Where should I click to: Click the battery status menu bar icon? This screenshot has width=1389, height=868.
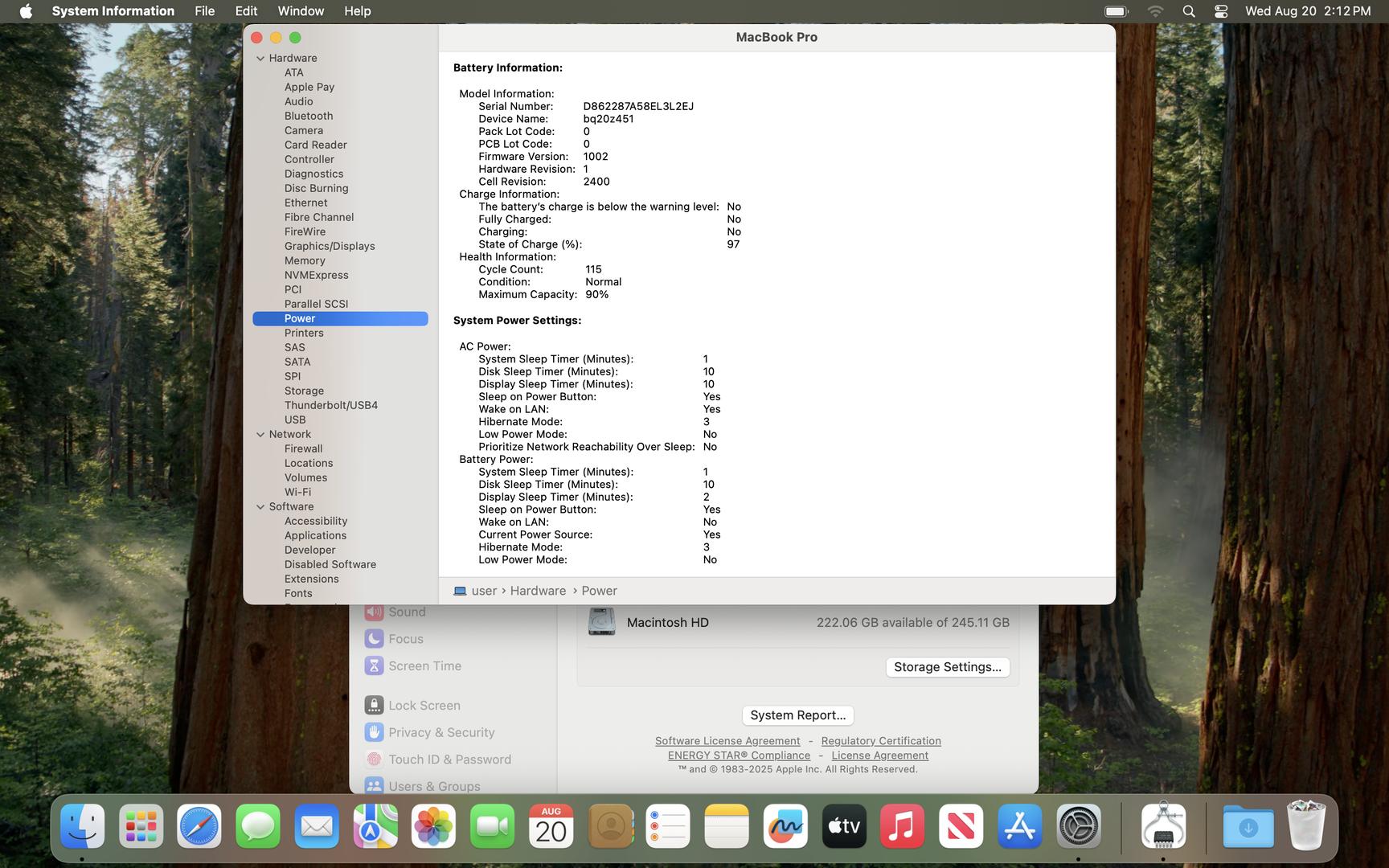1117,11
